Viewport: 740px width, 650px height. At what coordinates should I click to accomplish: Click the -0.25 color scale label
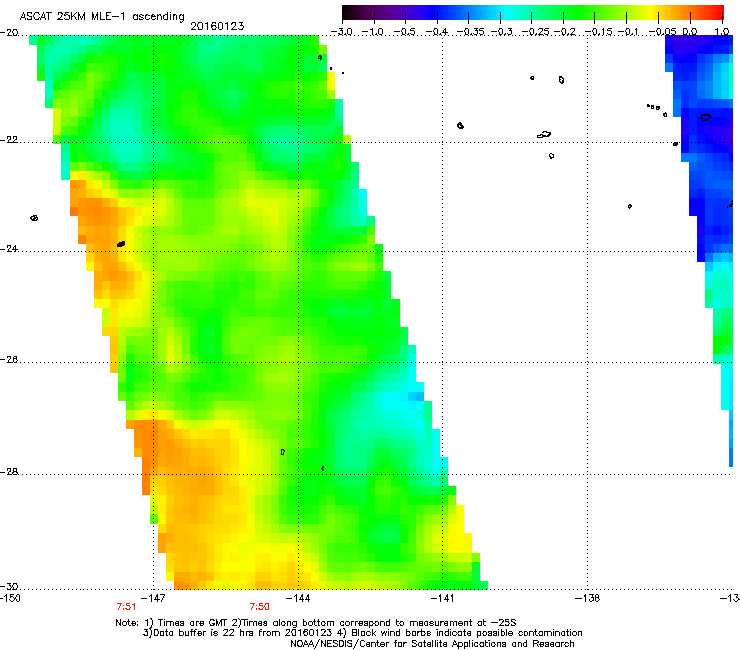point(537,32)
